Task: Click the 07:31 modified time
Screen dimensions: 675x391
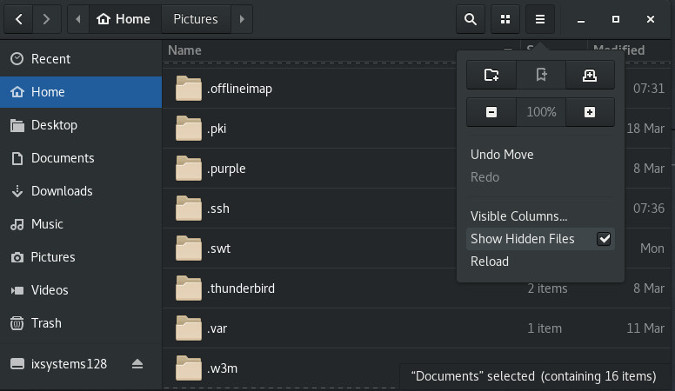Action: point(649,89)
